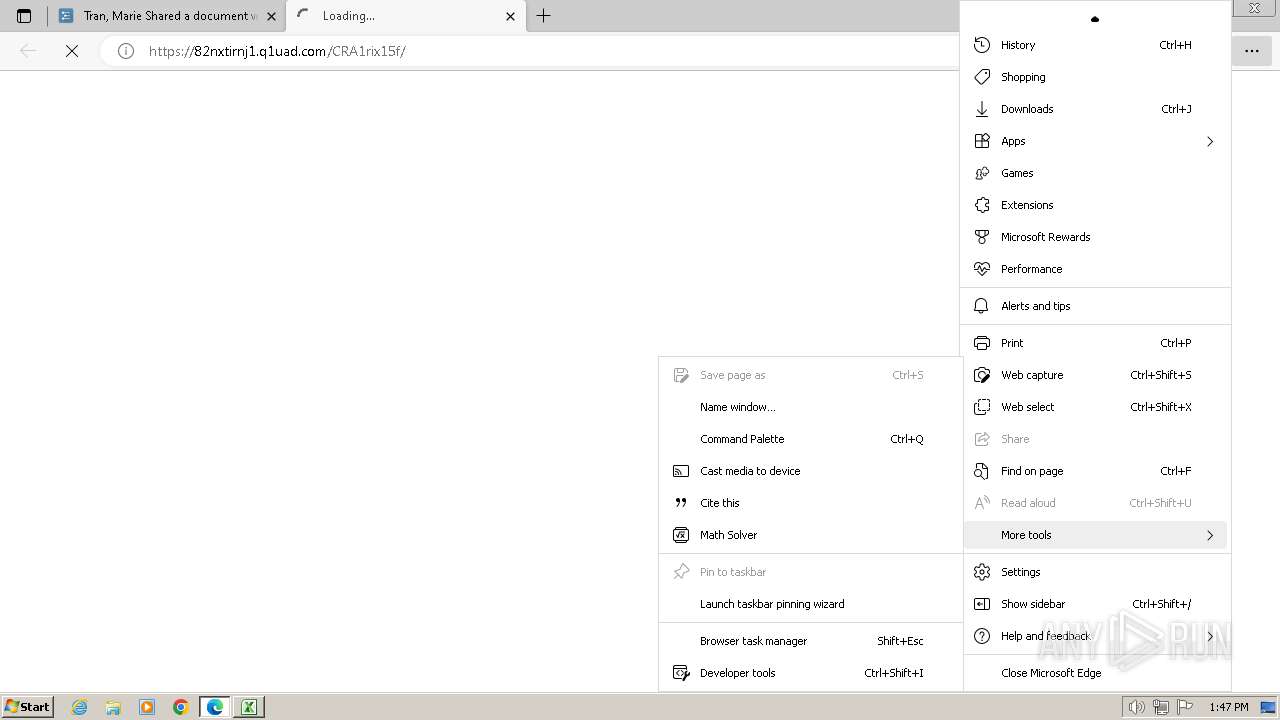The height and width of the screenshot is (720, 1280).
Task: Click the Shopping tag icon
Action: [982, 77]
